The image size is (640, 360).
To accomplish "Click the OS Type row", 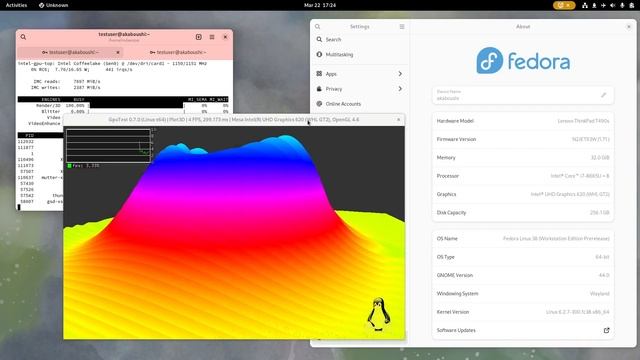I will click(523, 257).
